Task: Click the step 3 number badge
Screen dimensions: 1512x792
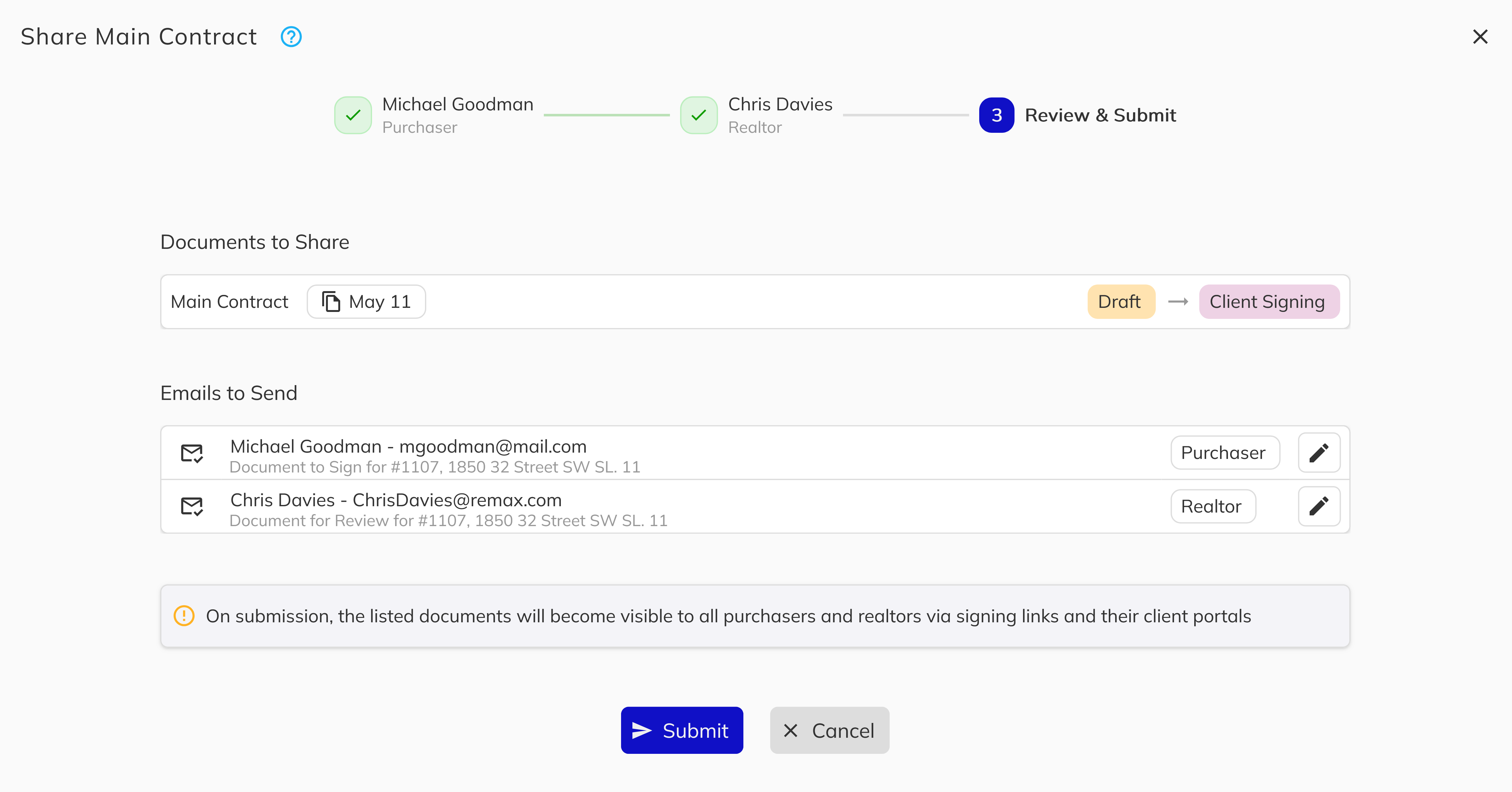Action: click(997, 115)
